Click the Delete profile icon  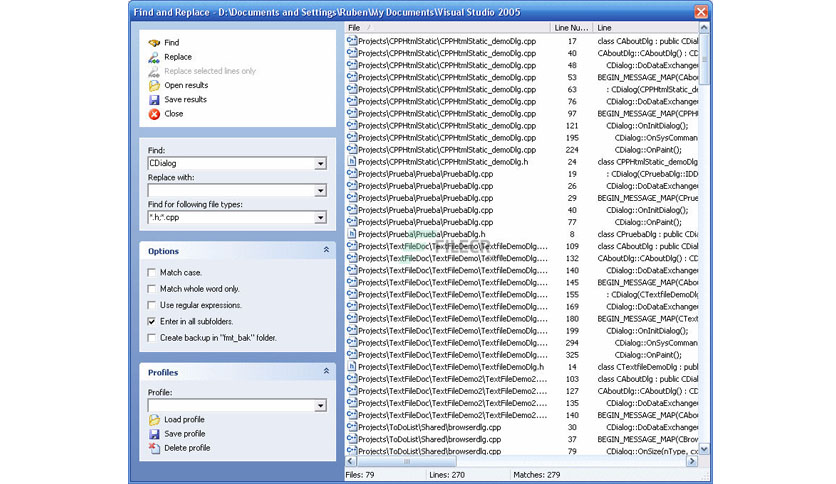click(x=154, y=448)
